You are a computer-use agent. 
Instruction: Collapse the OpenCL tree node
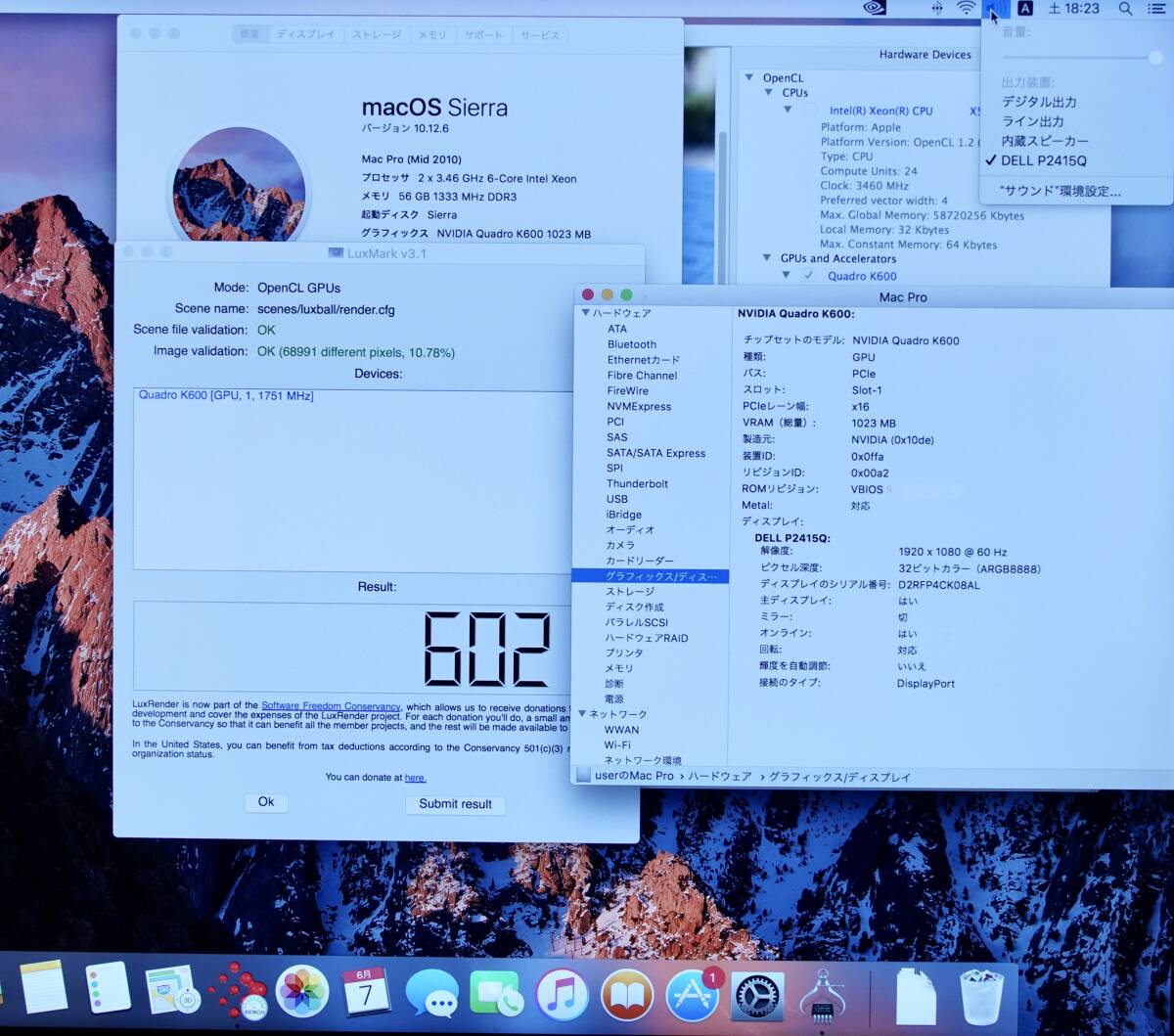749,78
